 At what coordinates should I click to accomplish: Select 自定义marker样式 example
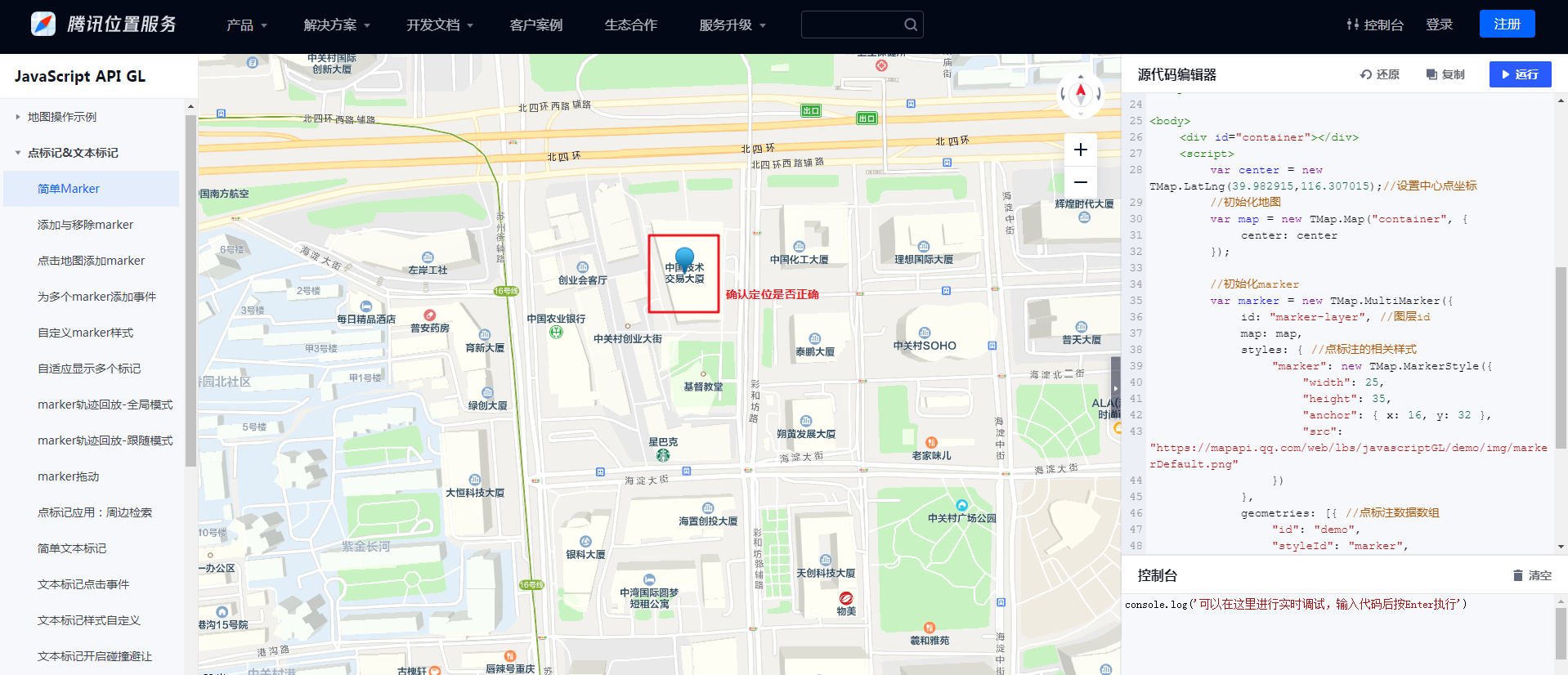coord(91,333)
